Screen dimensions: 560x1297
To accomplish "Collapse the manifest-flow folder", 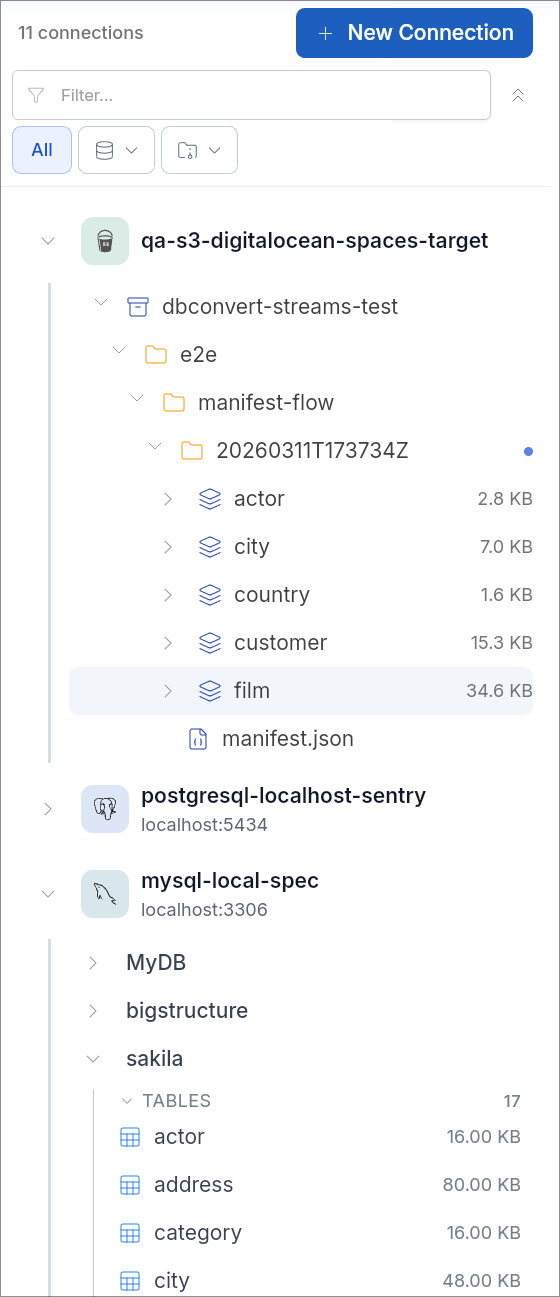I will click(x=137, y=398).
